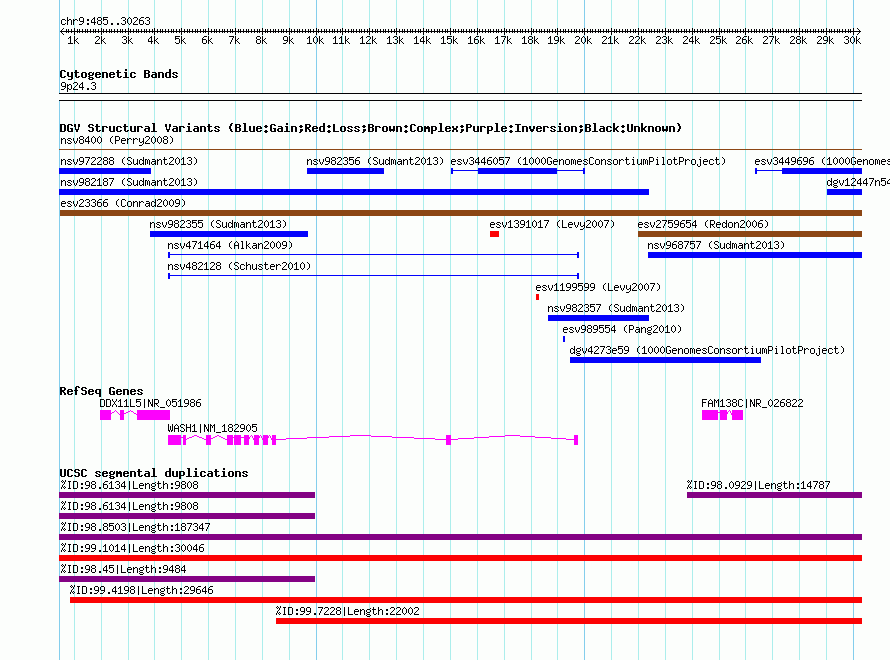The image size is (890, 660).
Task: Click the first segmental duplication %ID:98.6134 bar
Action: coord(187,495)
